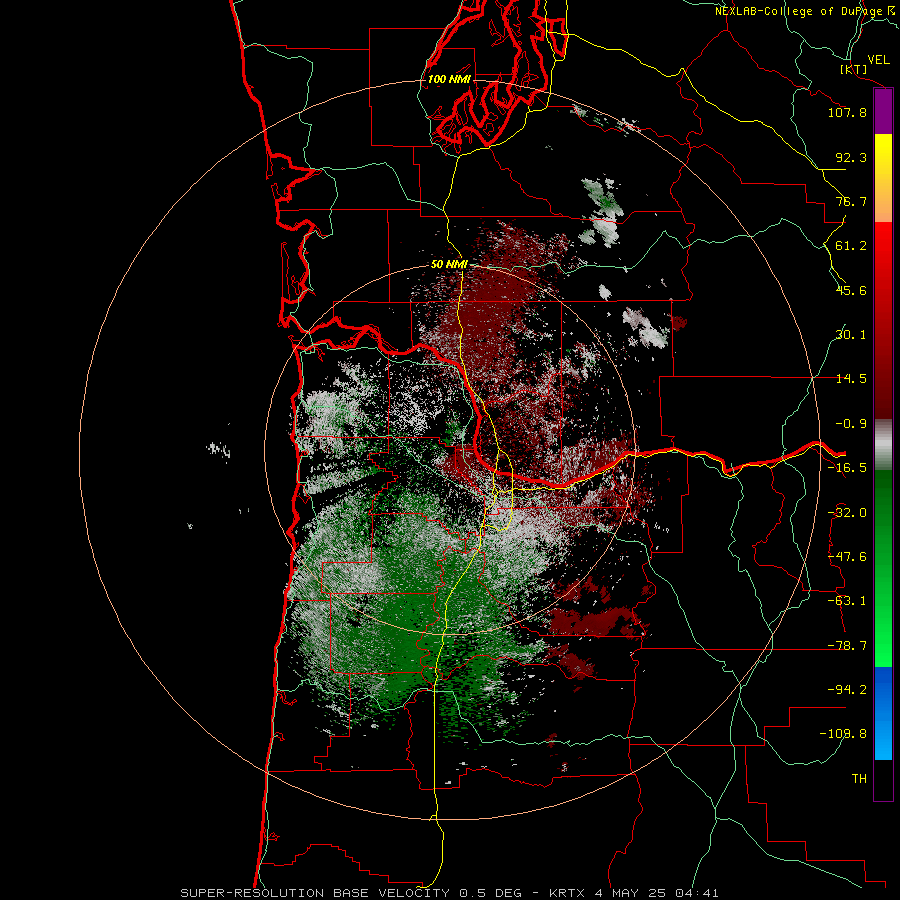The width and height of the screenshot is (900, 900).
Task: Click the purple segment of the color bar
Action: [x=883, y=111]
